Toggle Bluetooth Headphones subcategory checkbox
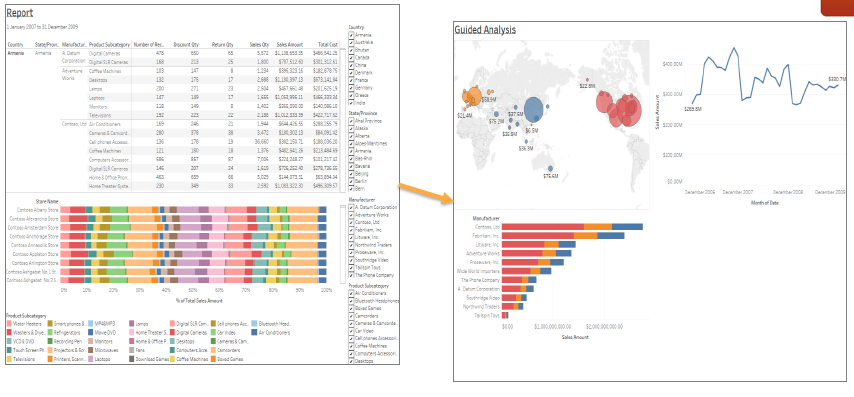Viewport: 854px width, 397px height. pyautogui.click(x=351, y=301)
